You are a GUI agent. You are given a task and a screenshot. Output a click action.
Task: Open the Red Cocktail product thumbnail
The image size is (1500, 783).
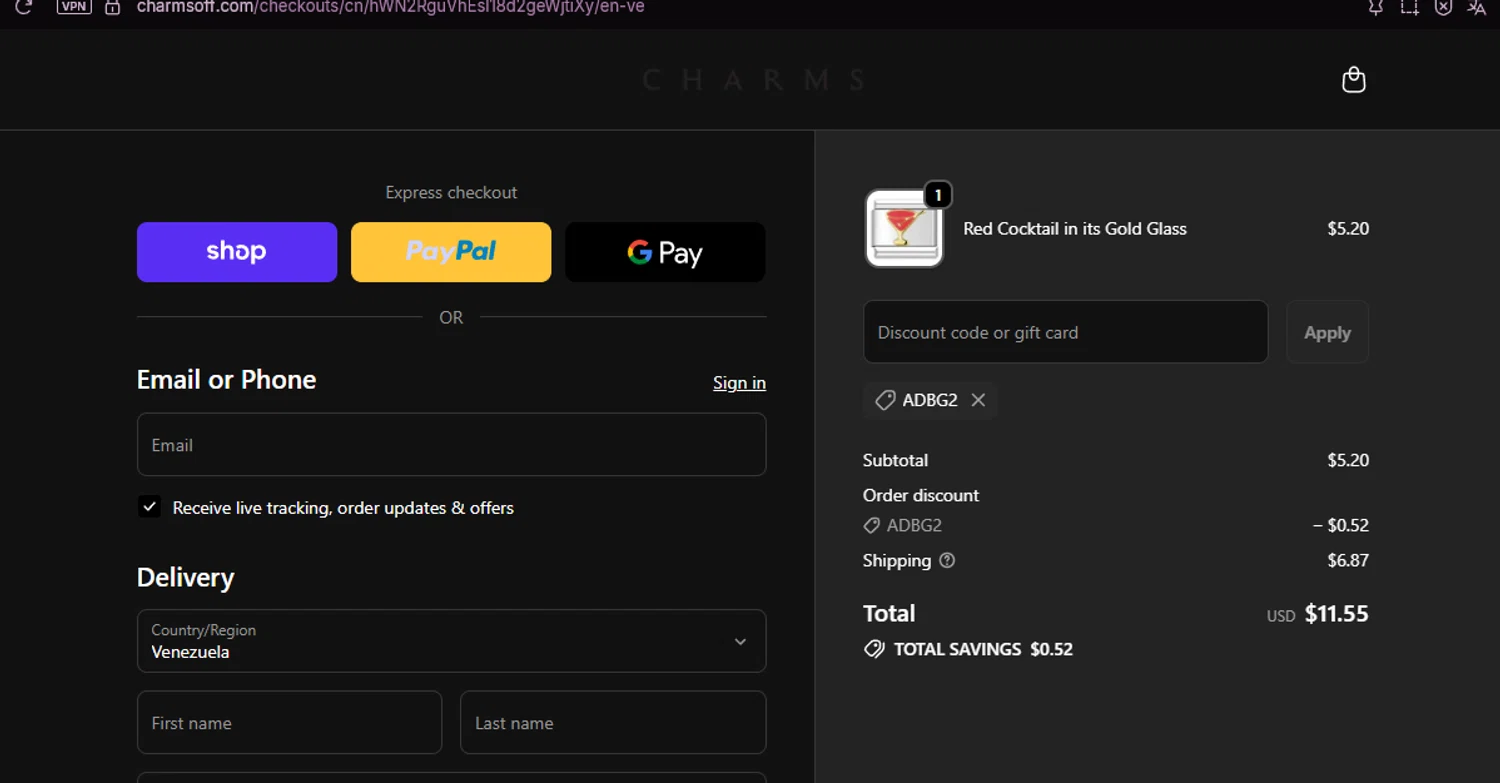pyautogui.click(x=904, y=229)
